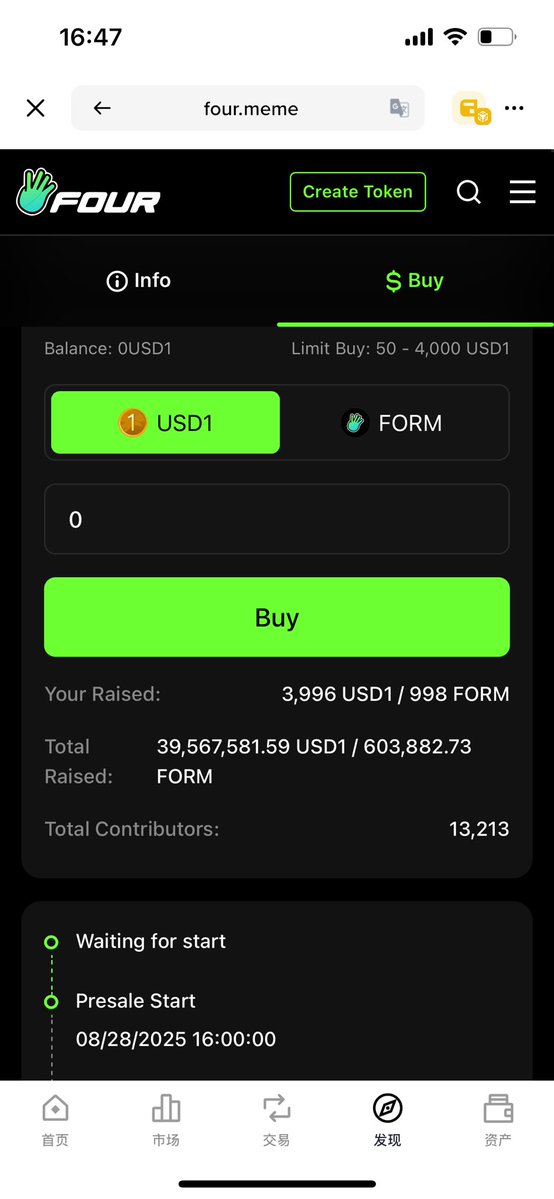Open the 市场 market tab

point(166,1119)
